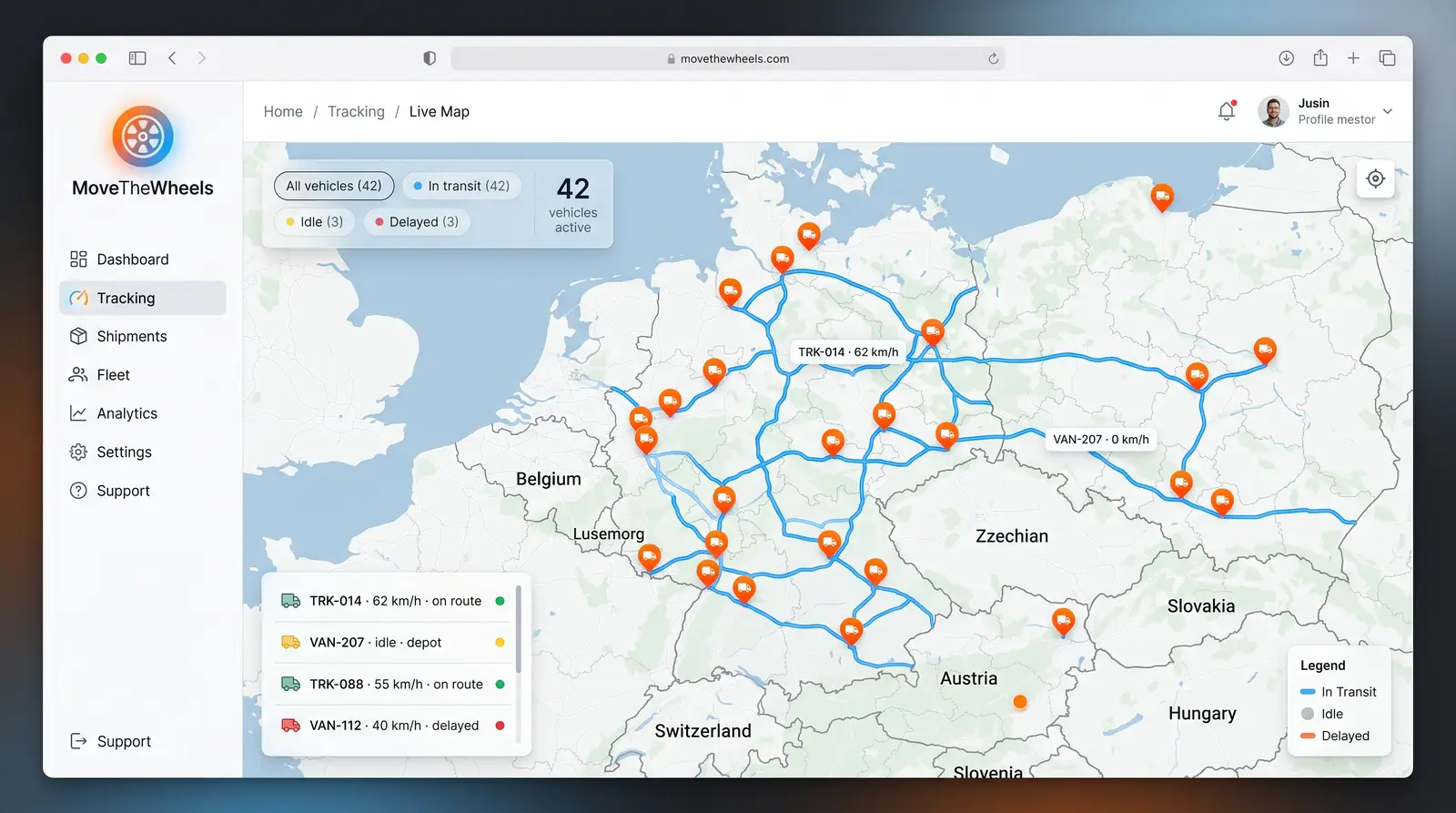Click the Settings gear icon
The width and height of the screenshot is (1456, 813).
[x=78, y=452]
